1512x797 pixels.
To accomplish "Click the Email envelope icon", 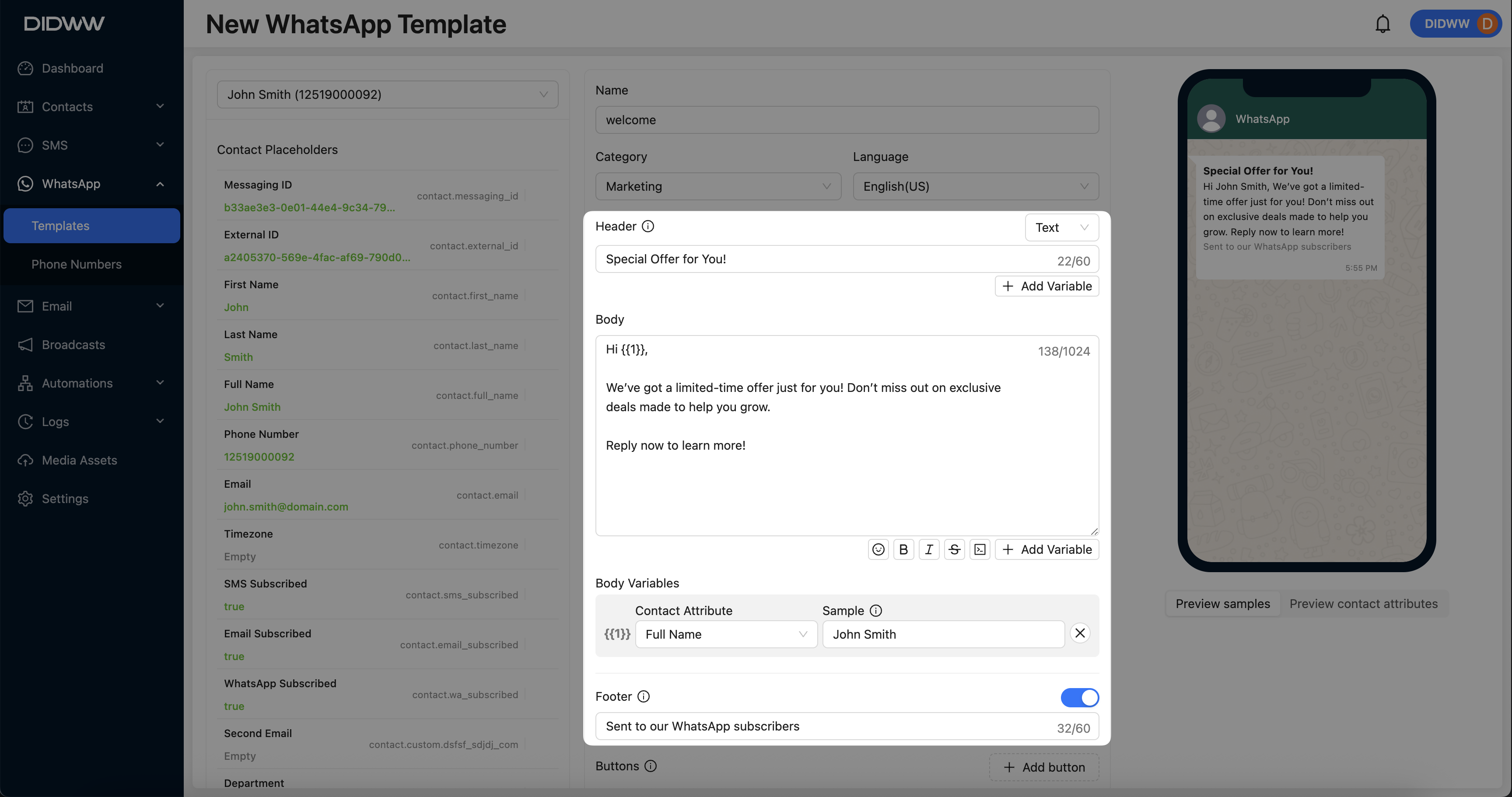I will pos(25,306).
